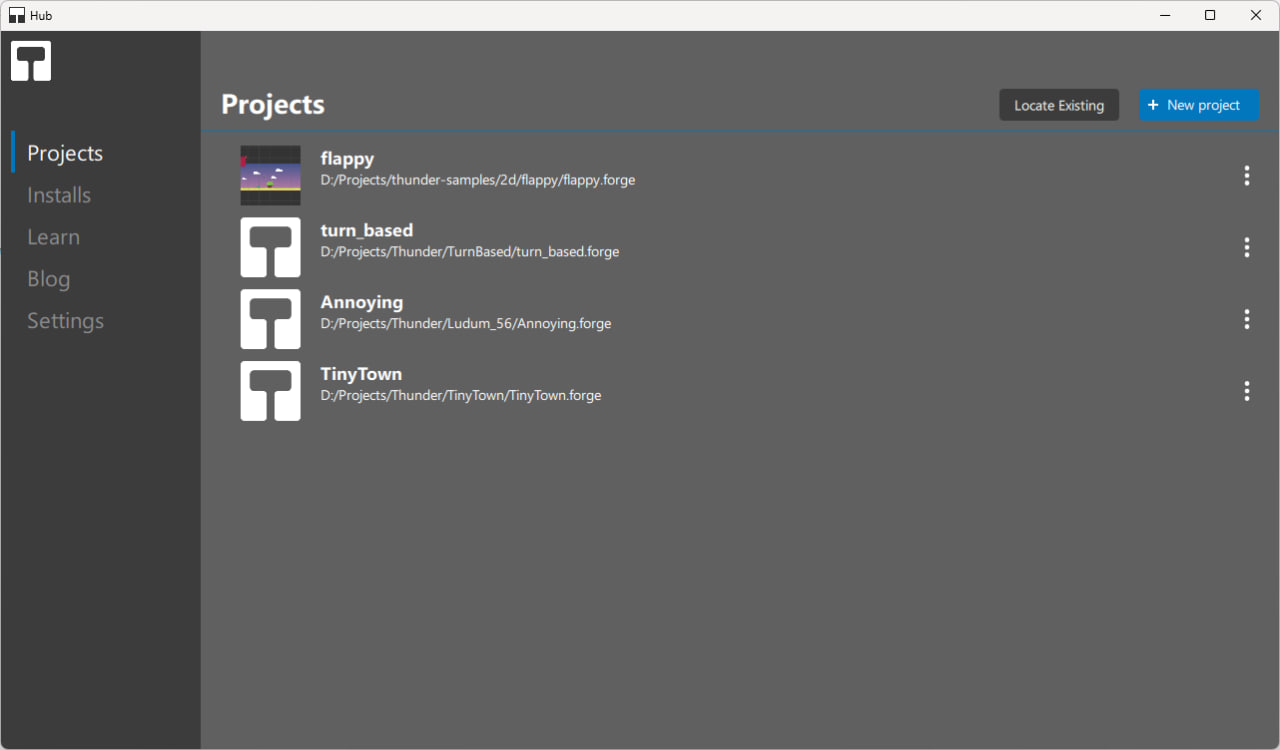Select the TinyTown.forge file path
Screen dimensions: 1280x750
(460, 396)
